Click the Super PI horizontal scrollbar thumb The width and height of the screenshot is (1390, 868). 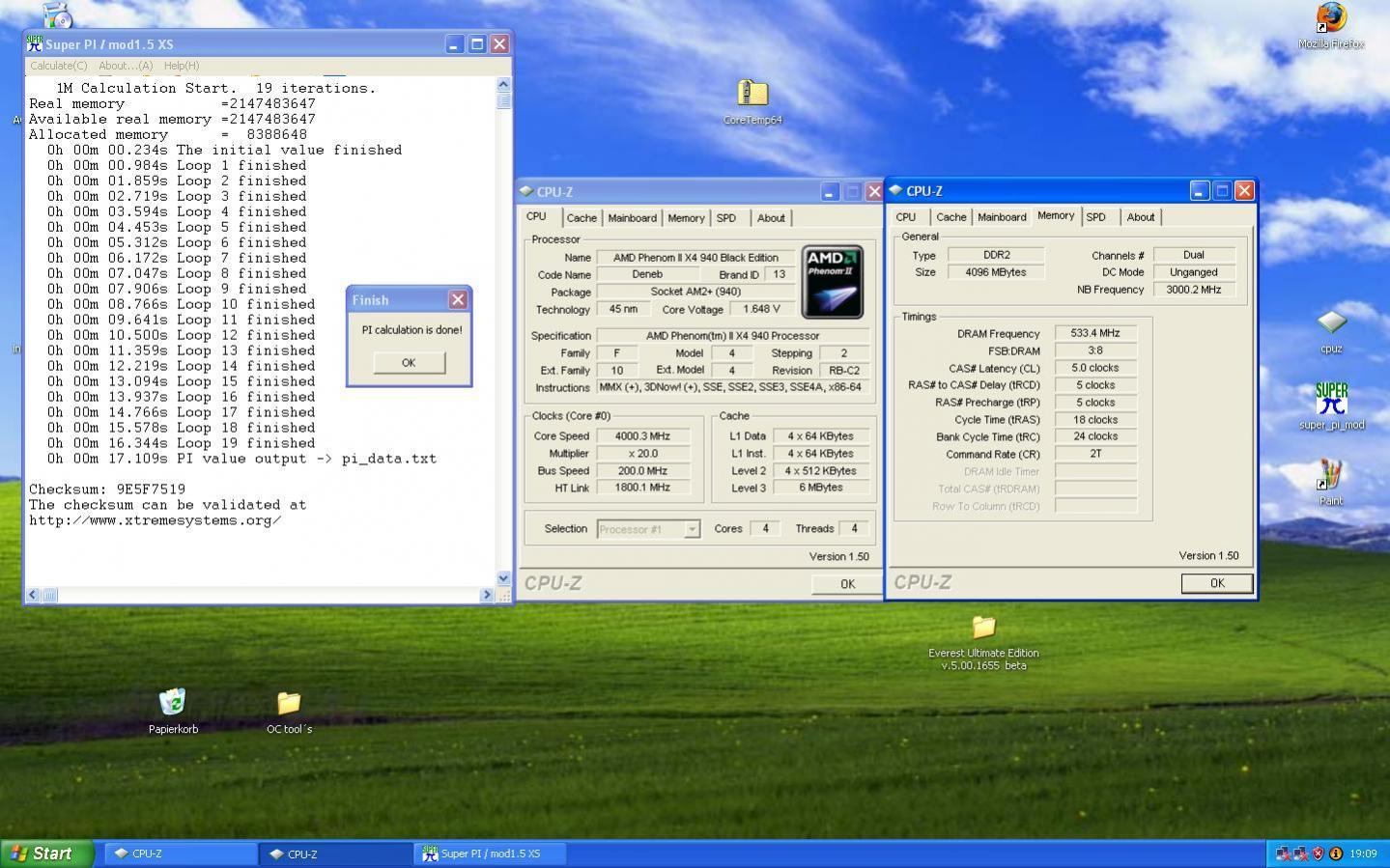click(49, 595)
